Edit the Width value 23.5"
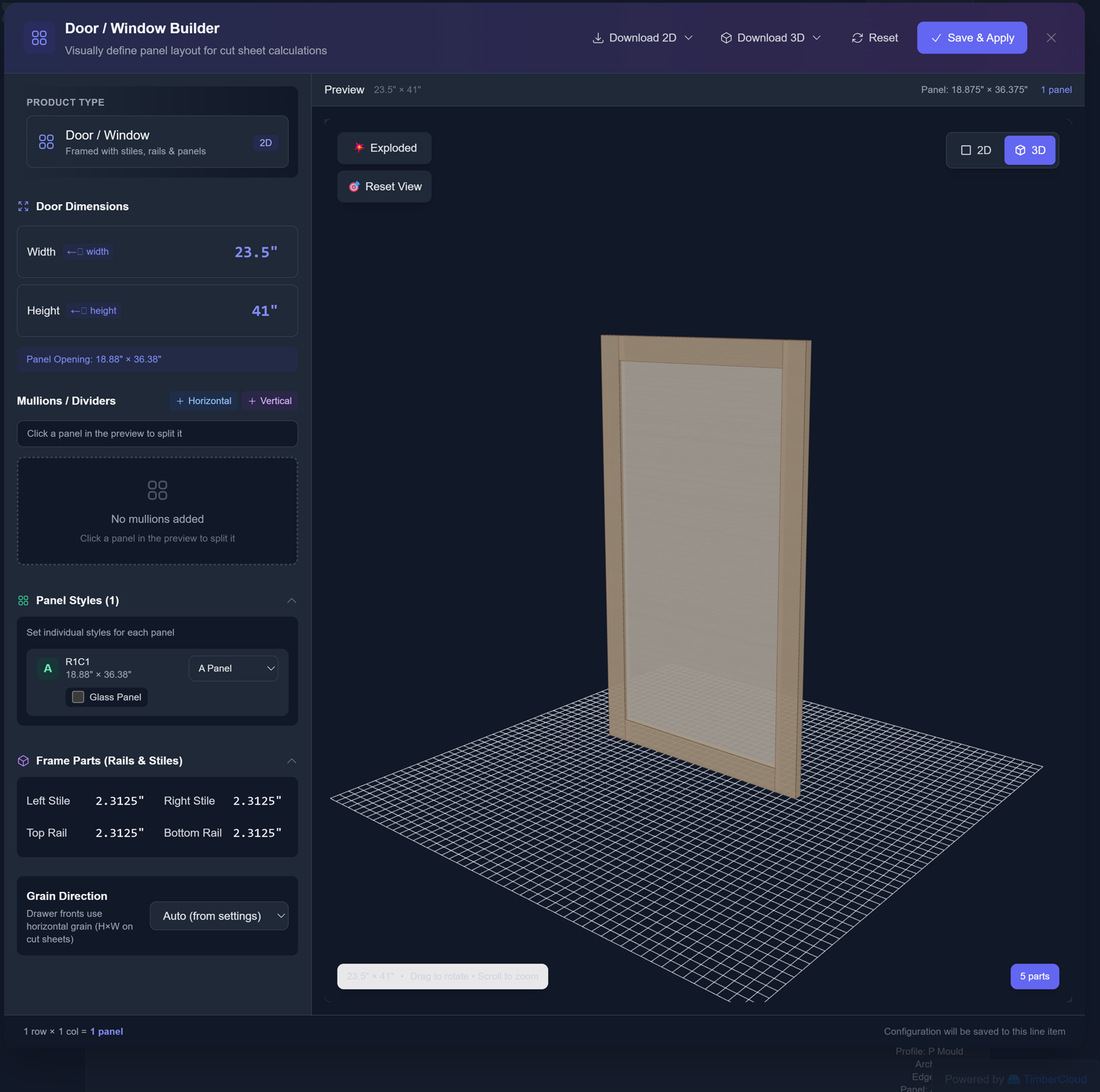Image resolution: width=1100 pixels, height=1092 pixels. pyautogui.click(x=256, y=252)
